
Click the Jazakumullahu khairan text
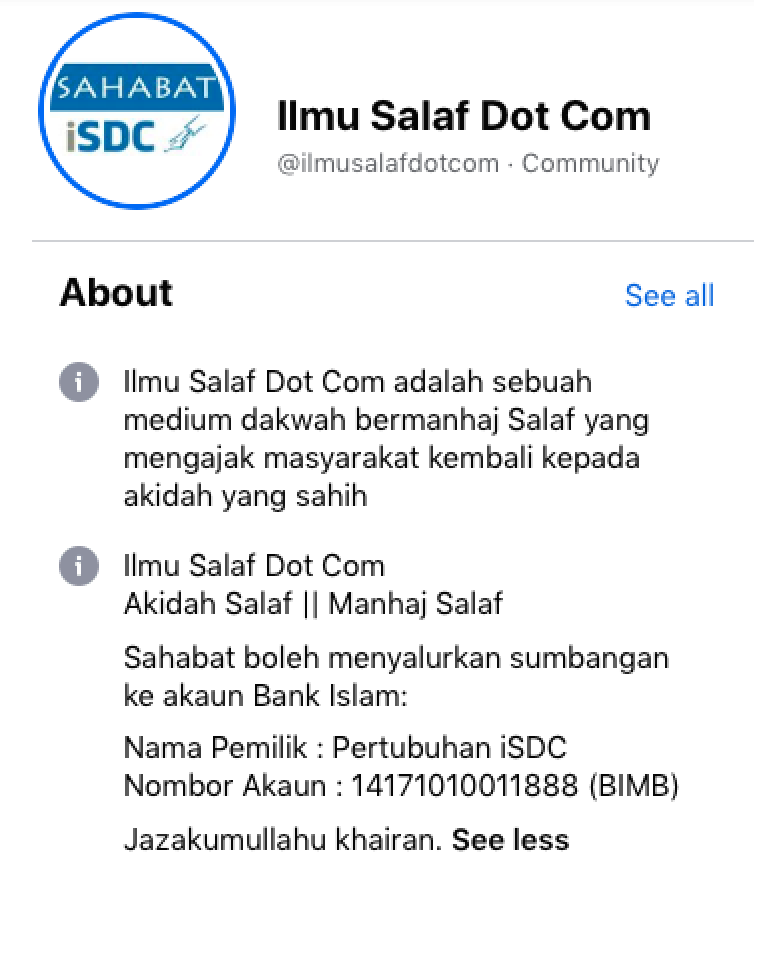[283, 840]
